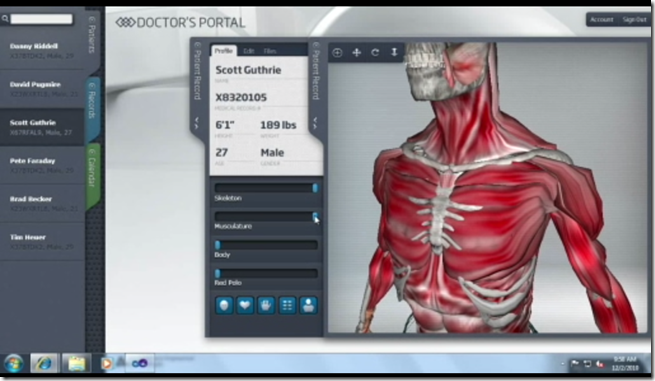The image size is (655, 381).
Task: Click the blue infinity-shaped taskbar icon
Action: (140, 363)
